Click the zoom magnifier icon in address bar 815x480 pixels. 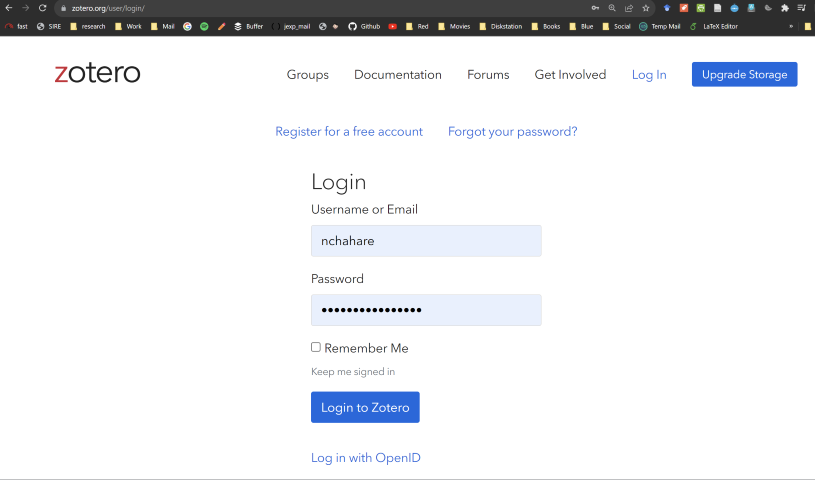click(x=612, y=8)
